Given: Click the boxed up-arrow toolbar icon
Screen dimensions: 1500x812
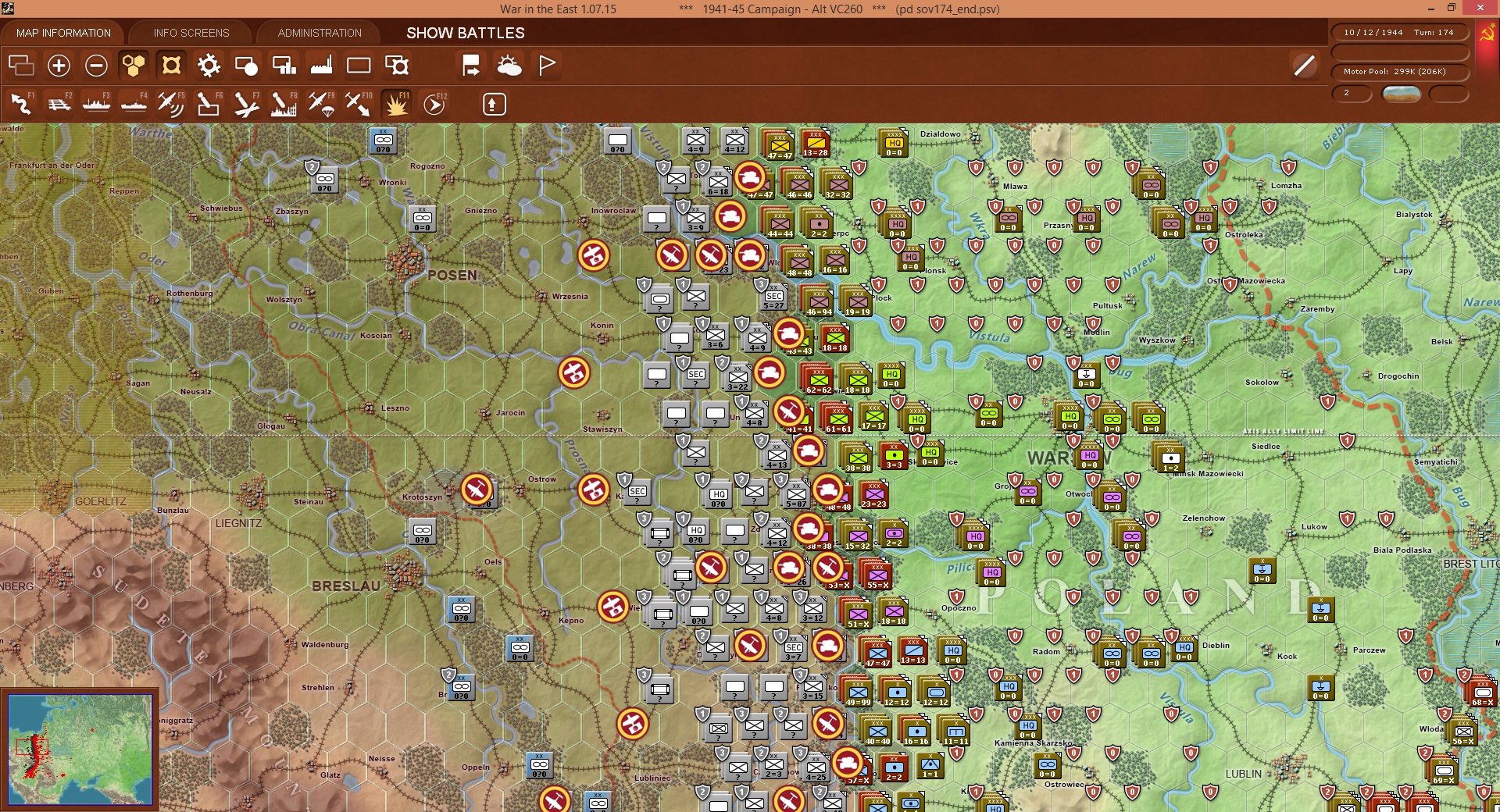Looking at the screenshot, I should coord(494,104).
